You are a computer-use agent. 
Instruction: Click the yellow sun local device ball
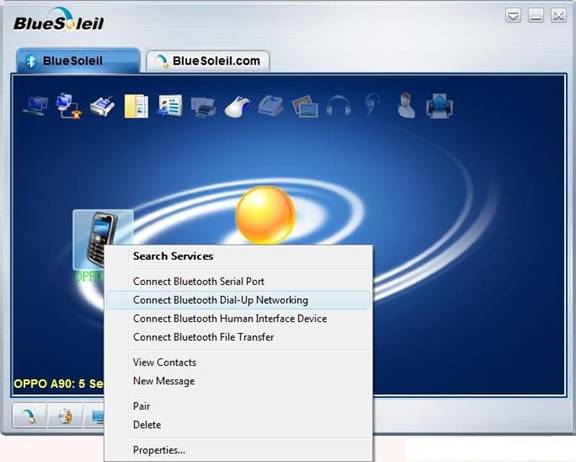coord(265,215)
